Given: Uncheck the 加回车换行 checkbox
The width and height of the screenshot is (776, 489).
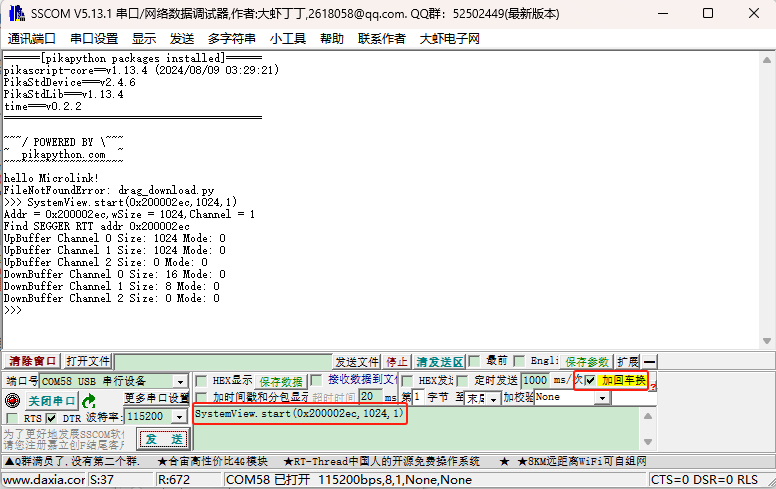Looking at the screenshot, I should click(590, 380).
